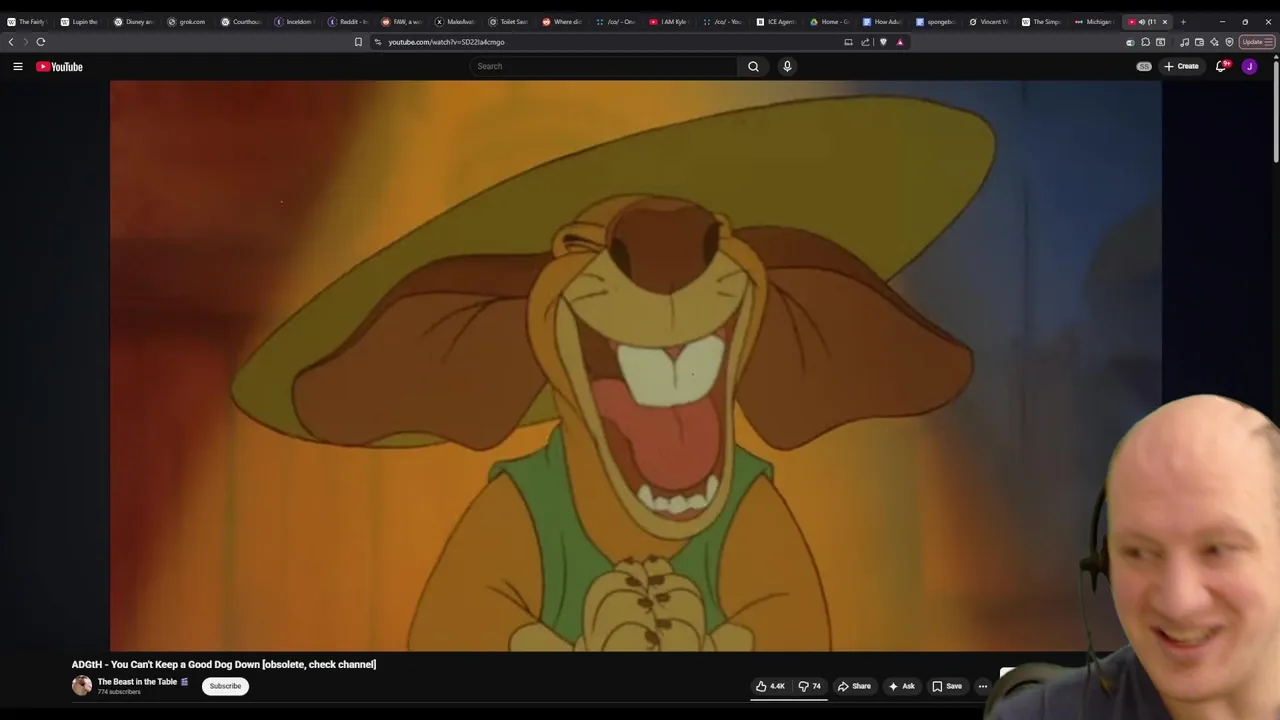This screenshot has height=720, width=1280.
Task: Switch to the ICE Agents tab
Action: coord(777,21)
